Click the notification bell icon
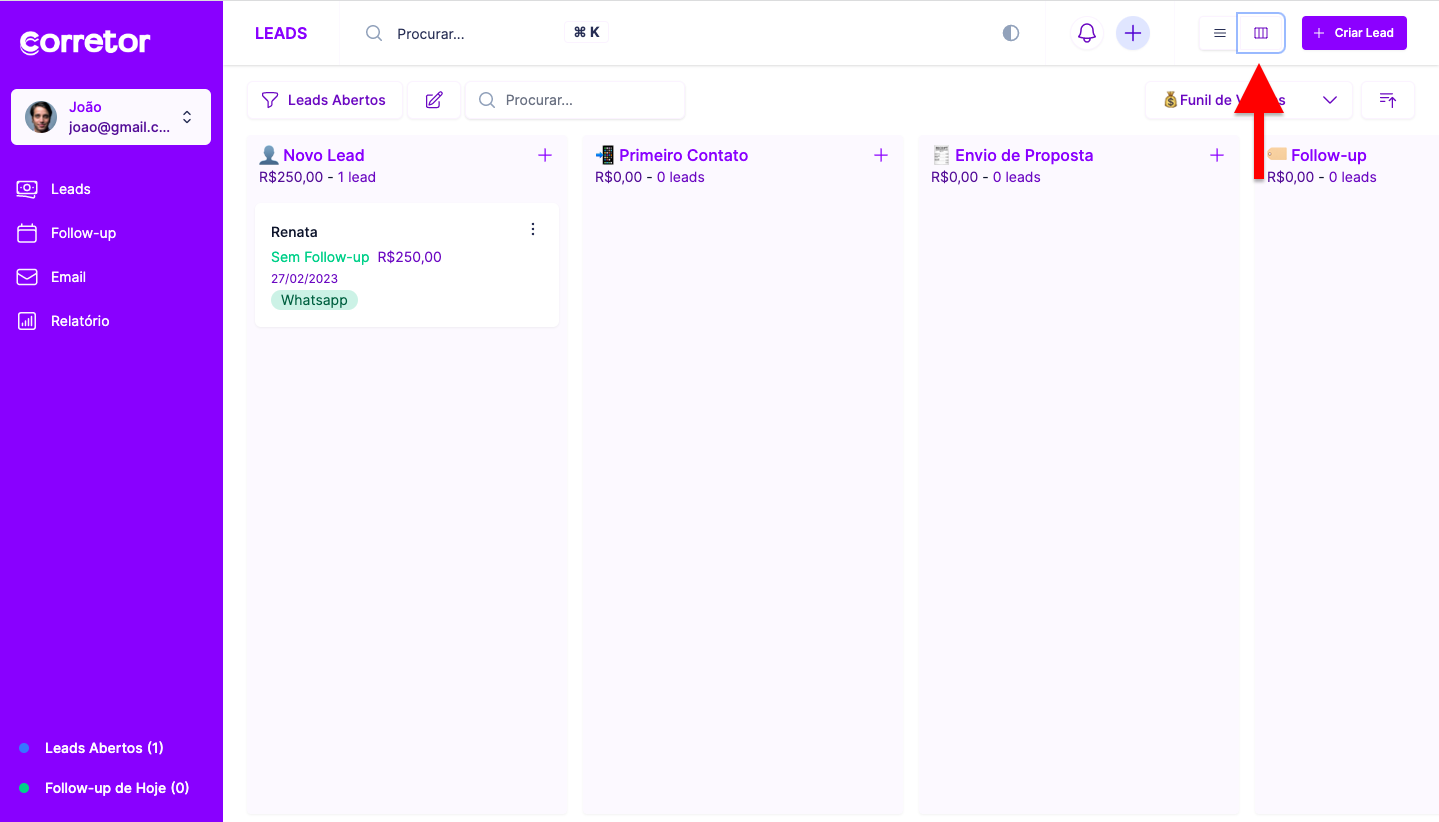Image resolution: width=1439 pixels, height=822 pixels. click(x=1087, y=33)
